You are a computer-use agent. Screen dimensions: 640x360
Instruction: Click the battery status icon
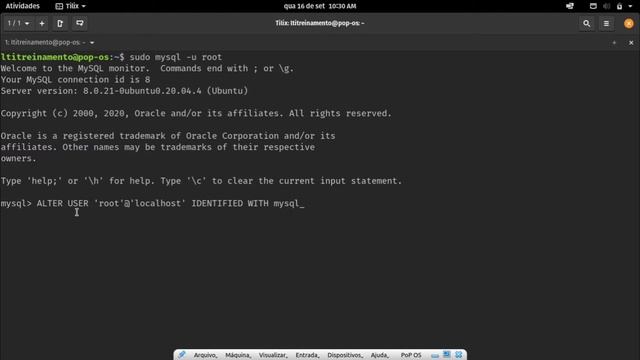coord(620,6)
